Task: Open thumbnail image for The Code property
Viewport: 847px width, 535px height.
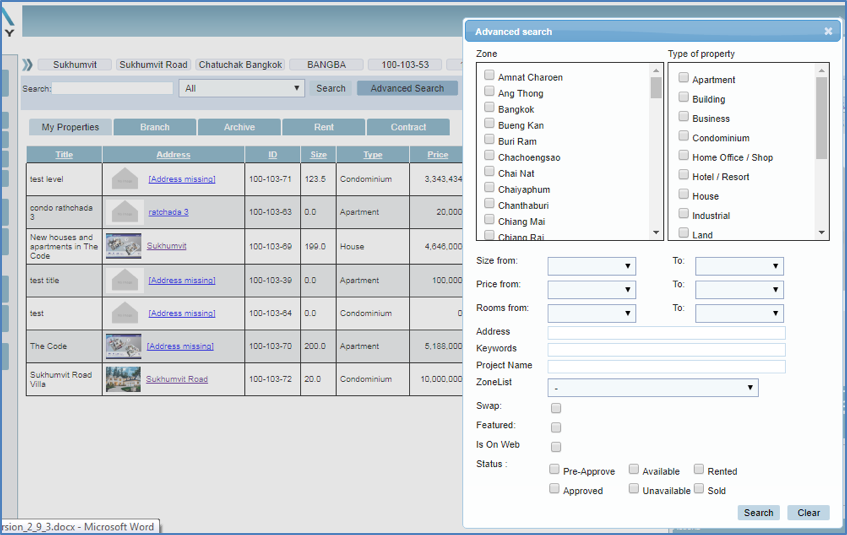Action: [x=123, y=346]
